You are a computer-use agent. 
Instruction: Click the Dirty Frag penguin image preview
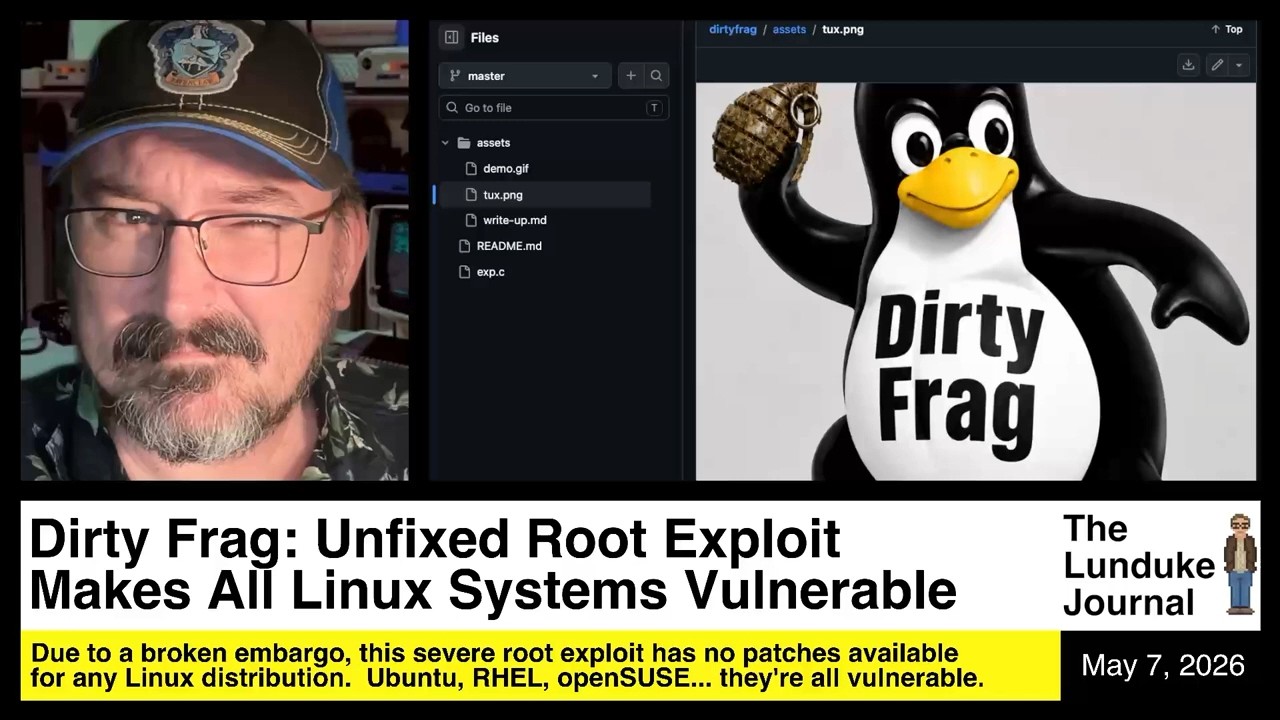975,281
